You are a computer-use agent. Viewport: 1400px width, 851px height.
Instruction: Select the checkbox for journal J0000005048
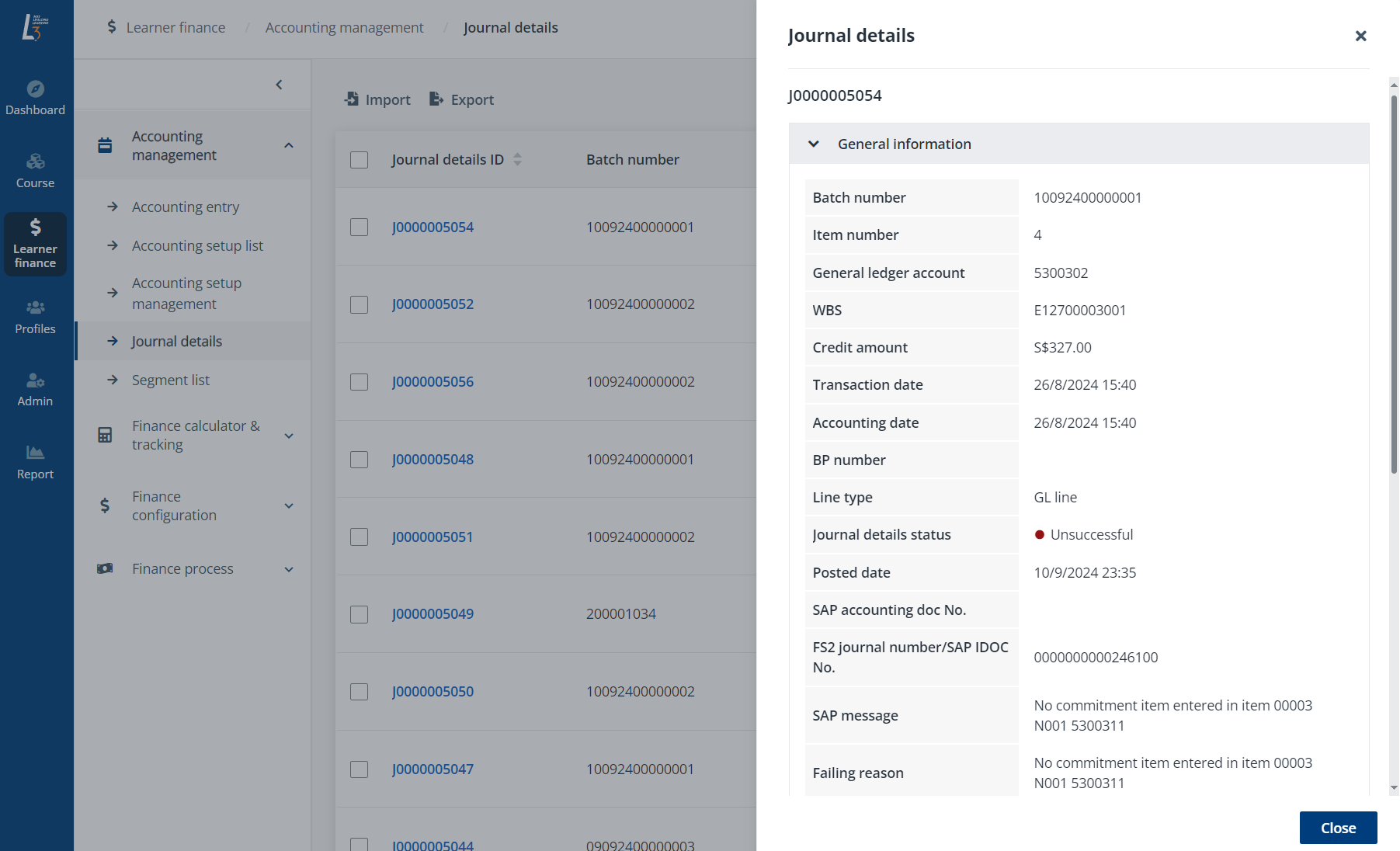[359, 459]
